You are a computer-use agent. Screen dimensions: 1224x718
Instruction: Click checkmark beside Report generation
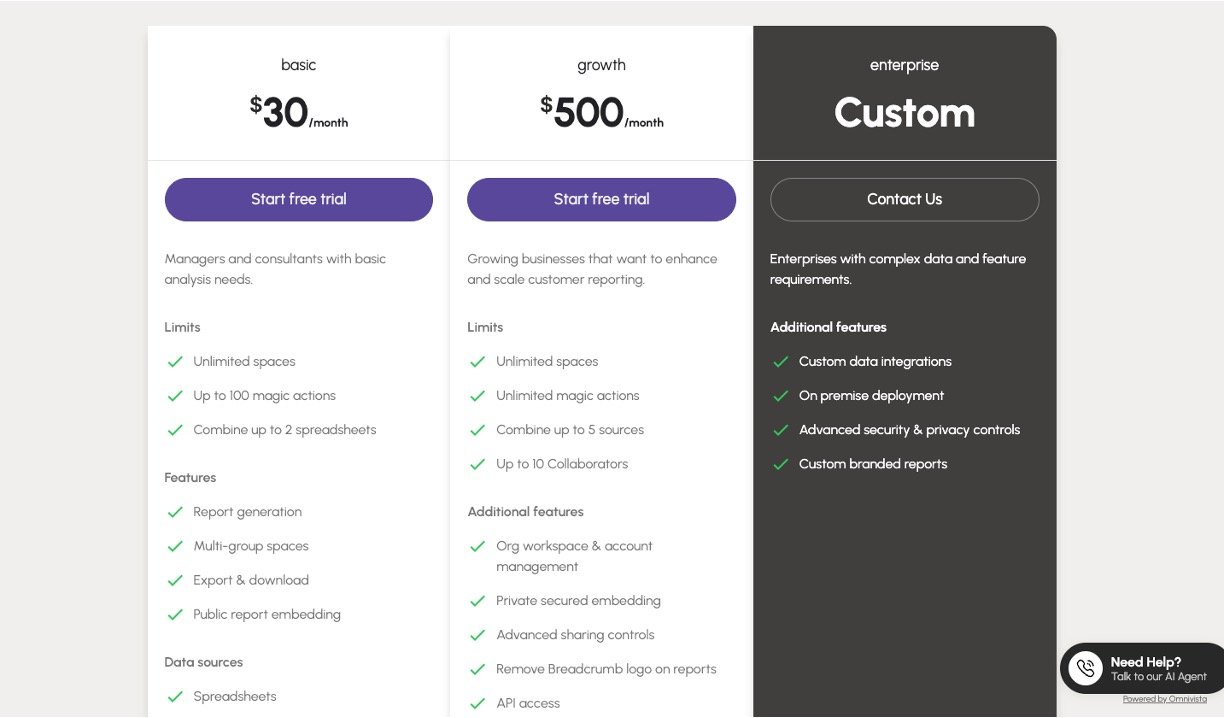175,512
